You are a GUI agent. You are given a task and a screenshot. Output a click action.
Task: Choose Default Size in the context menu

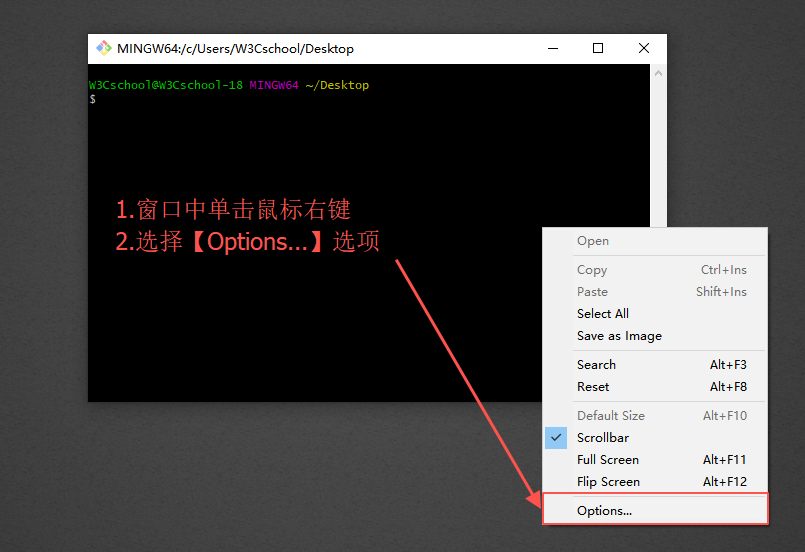coord(611,416)
